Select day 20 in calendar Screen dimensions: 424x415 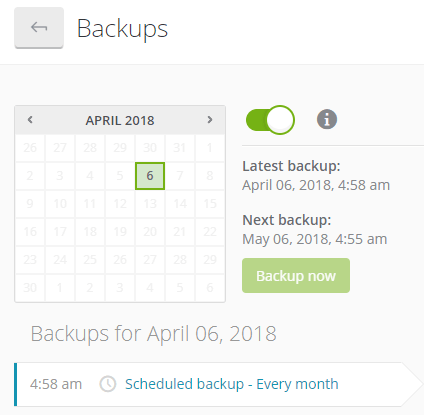pos(150,232)
